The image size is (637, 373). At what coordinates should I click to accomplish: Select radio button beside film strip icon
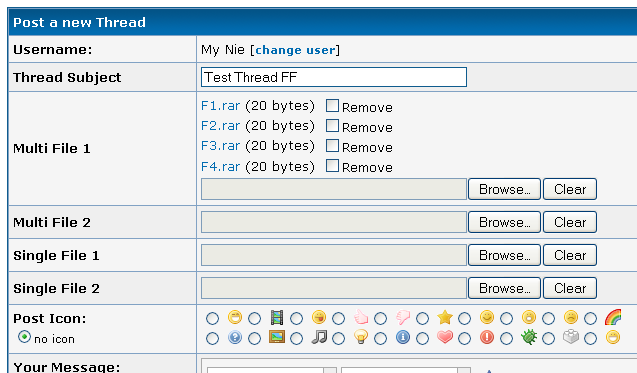[255, 318]
